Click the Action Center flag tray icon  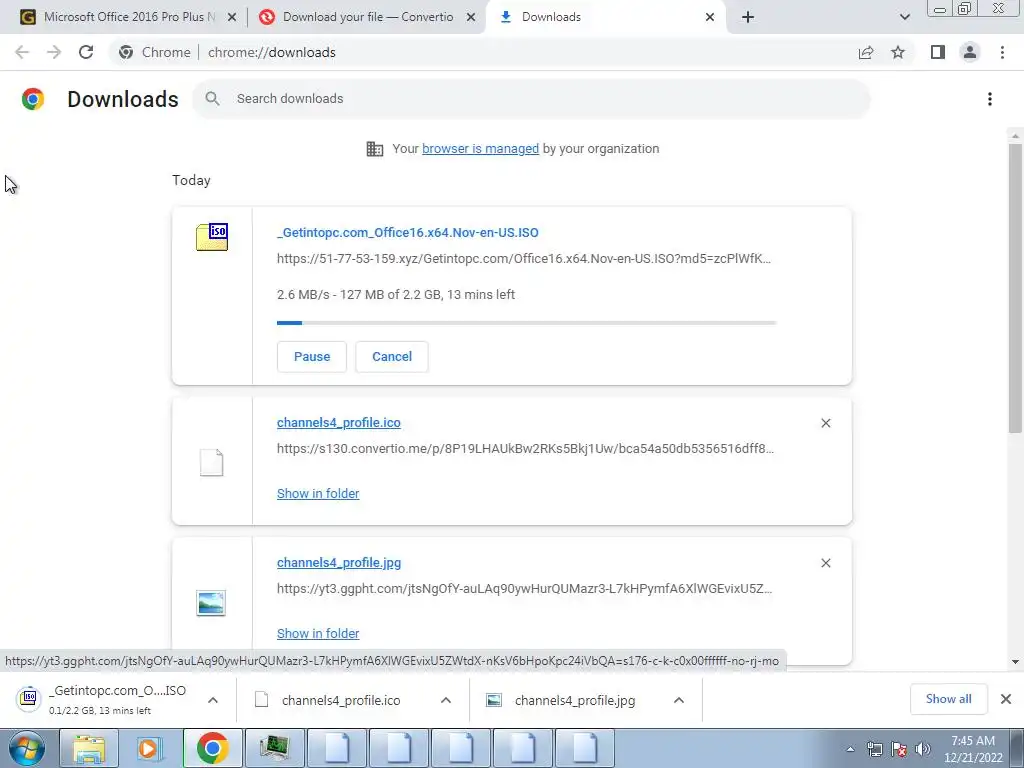point(899,749)
